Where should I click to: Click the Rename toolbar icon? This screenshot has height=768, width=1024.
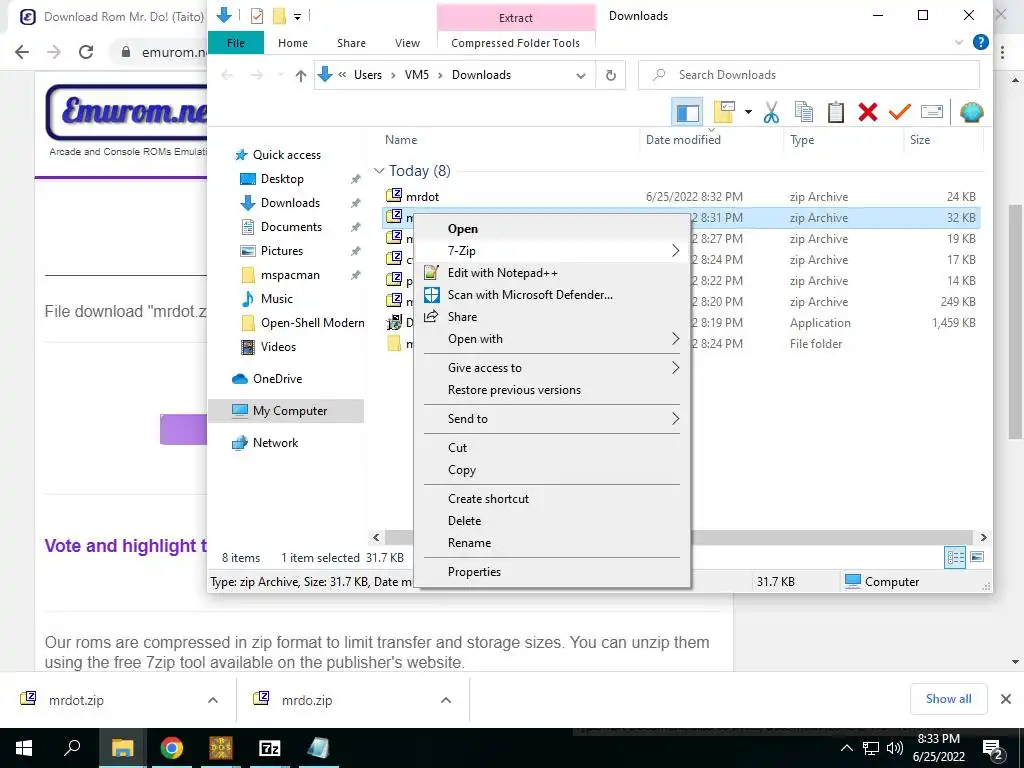point(932,112)
